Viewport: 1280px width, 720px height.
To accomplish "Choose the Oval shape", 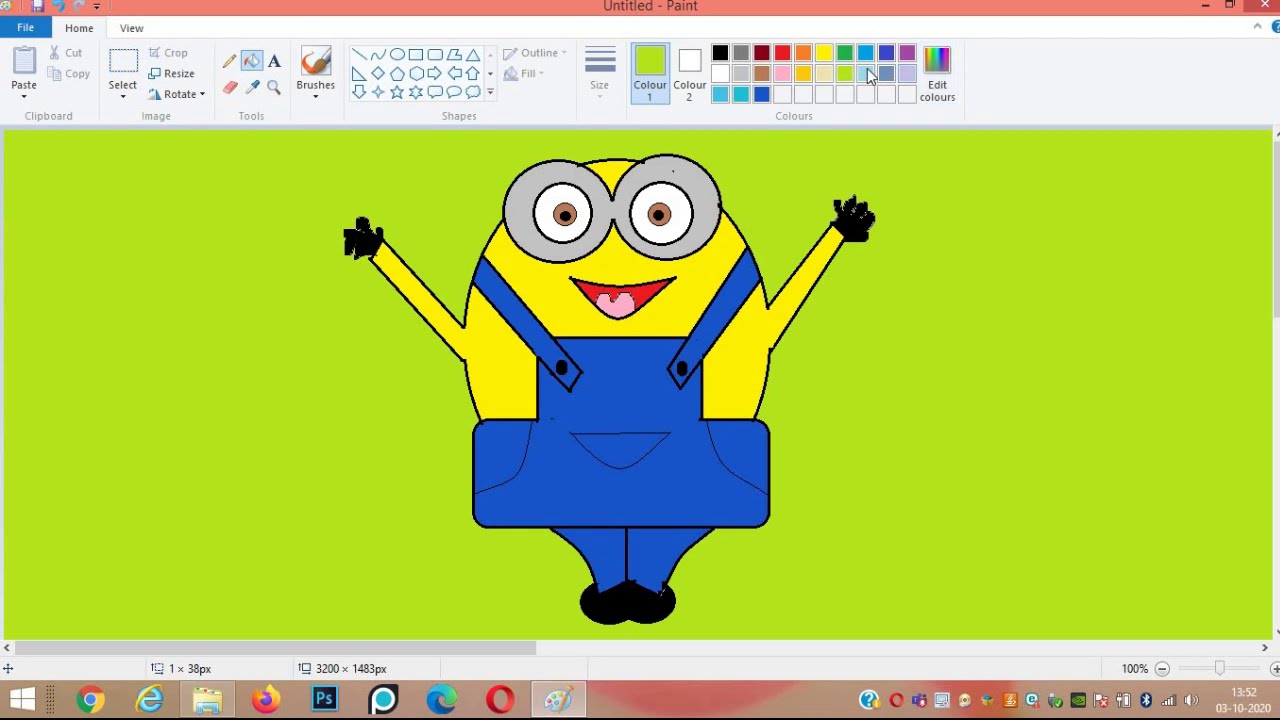I will [x=397, y=55].
